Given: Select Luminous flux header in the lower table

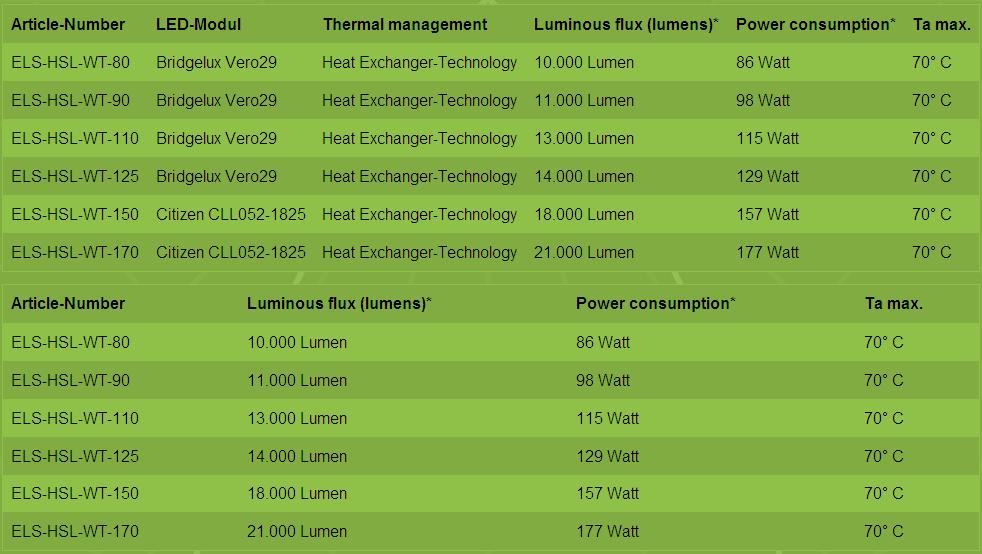Looking at the screenshot, I should pyautogui.click(x=339, y=303).
